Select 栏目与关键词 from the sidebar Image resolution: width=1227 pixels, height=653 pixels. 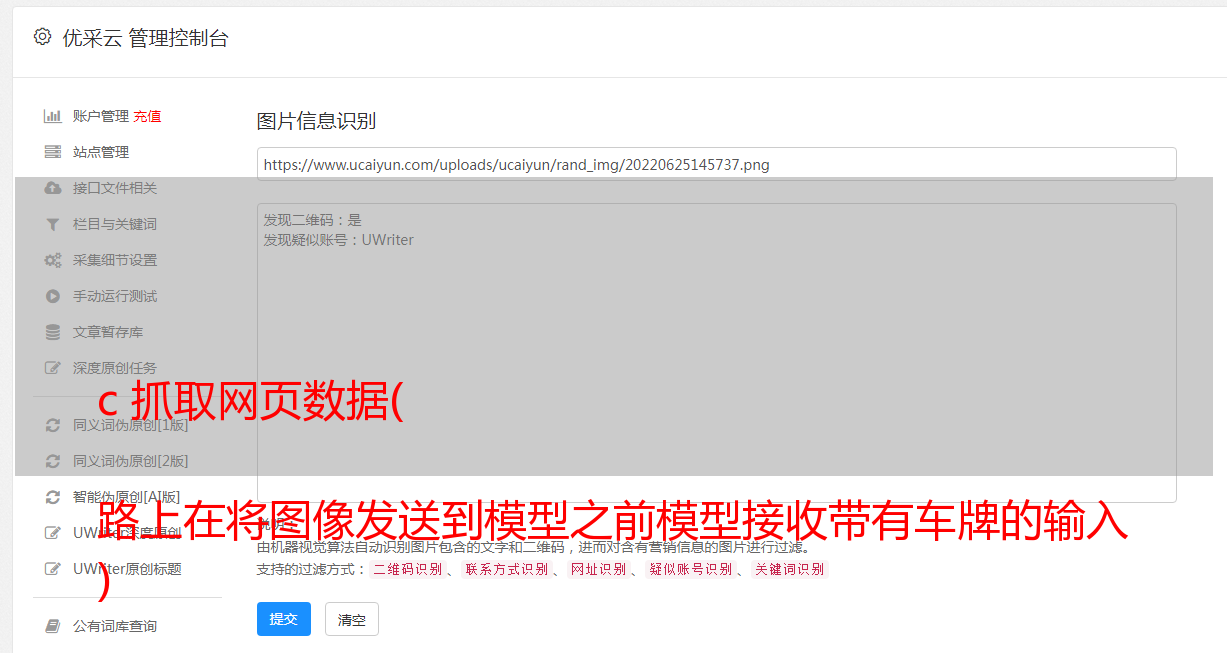coord(115,224)
